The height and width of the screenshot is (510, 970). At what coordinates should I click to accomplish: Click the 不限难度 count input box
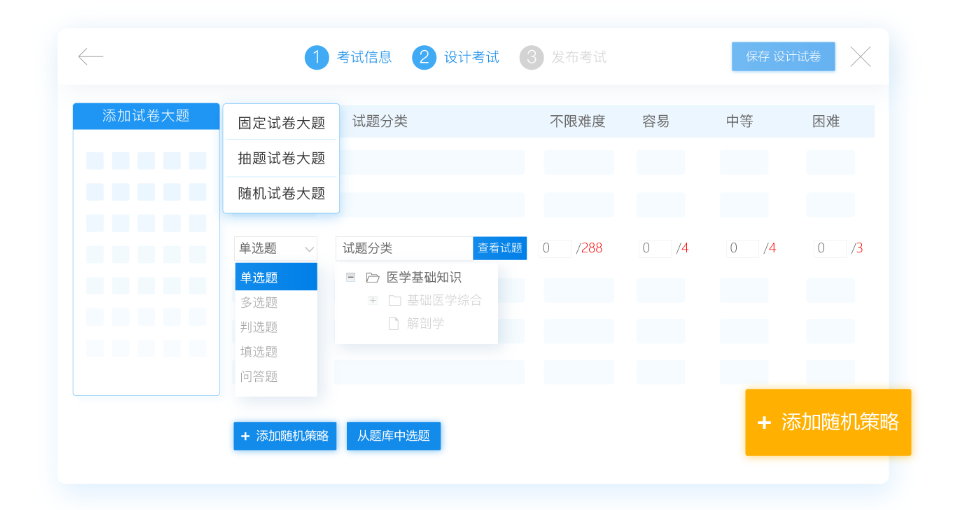point(555,248)
